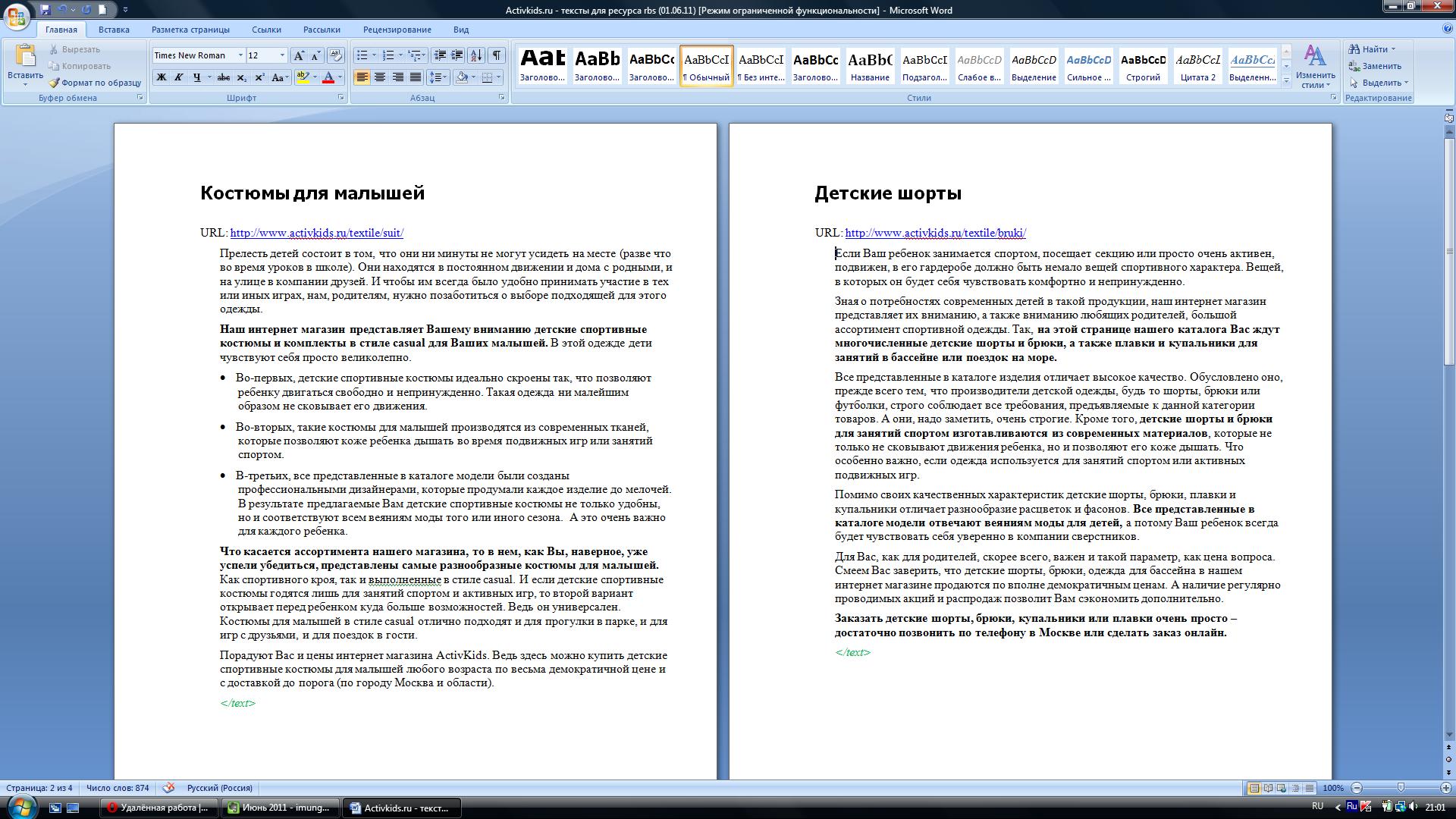Toggle the superscript formatting
The height and width of the screenshot is (819, 1456).
click(x=260, y=77)
